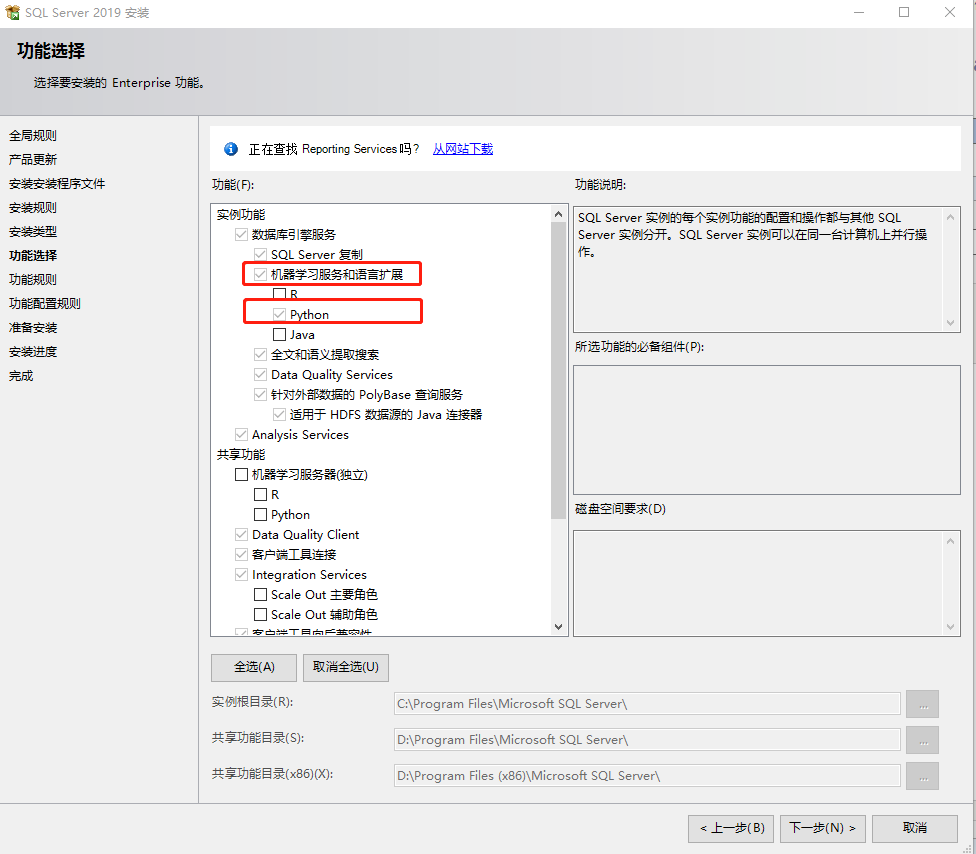Check Python under 机器学习服务器(独立)
Image resolution: width=976 pixels, height=854 pixels.
tap(260, 514)
